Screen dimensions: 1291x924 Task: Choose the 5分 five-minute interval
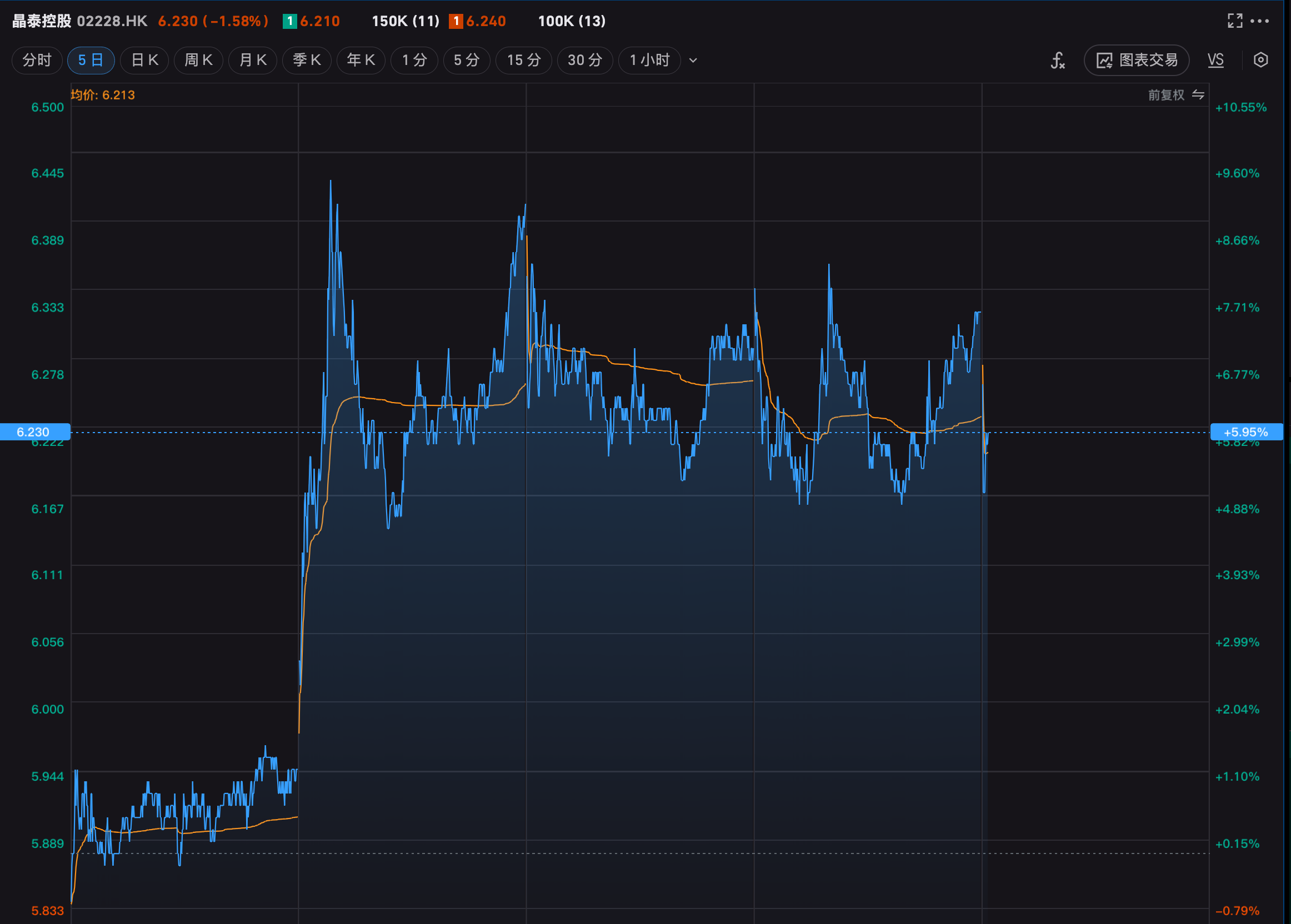466,61
